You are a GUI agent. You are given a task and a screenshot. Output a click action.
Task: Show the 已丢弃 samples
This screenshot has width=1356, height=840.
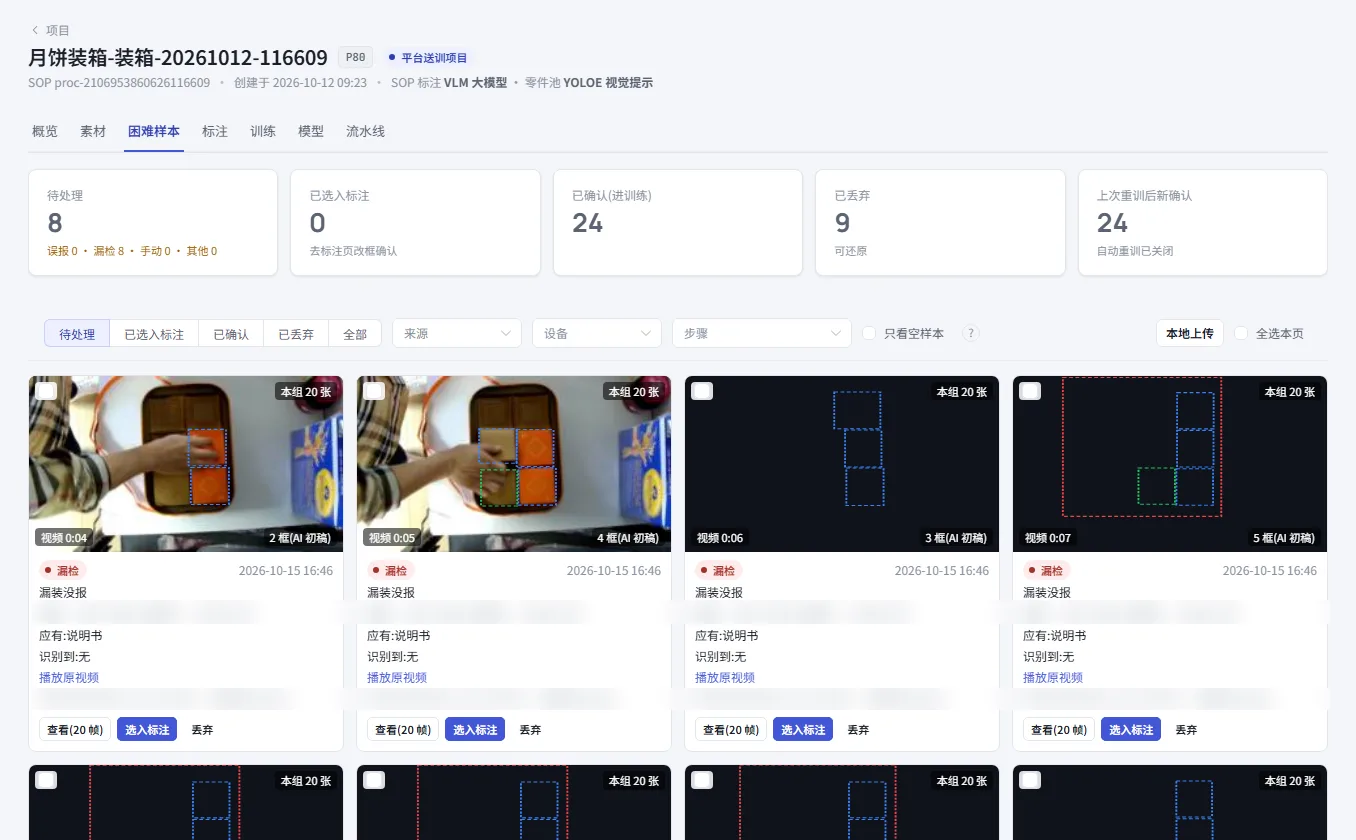click(296, 334)
